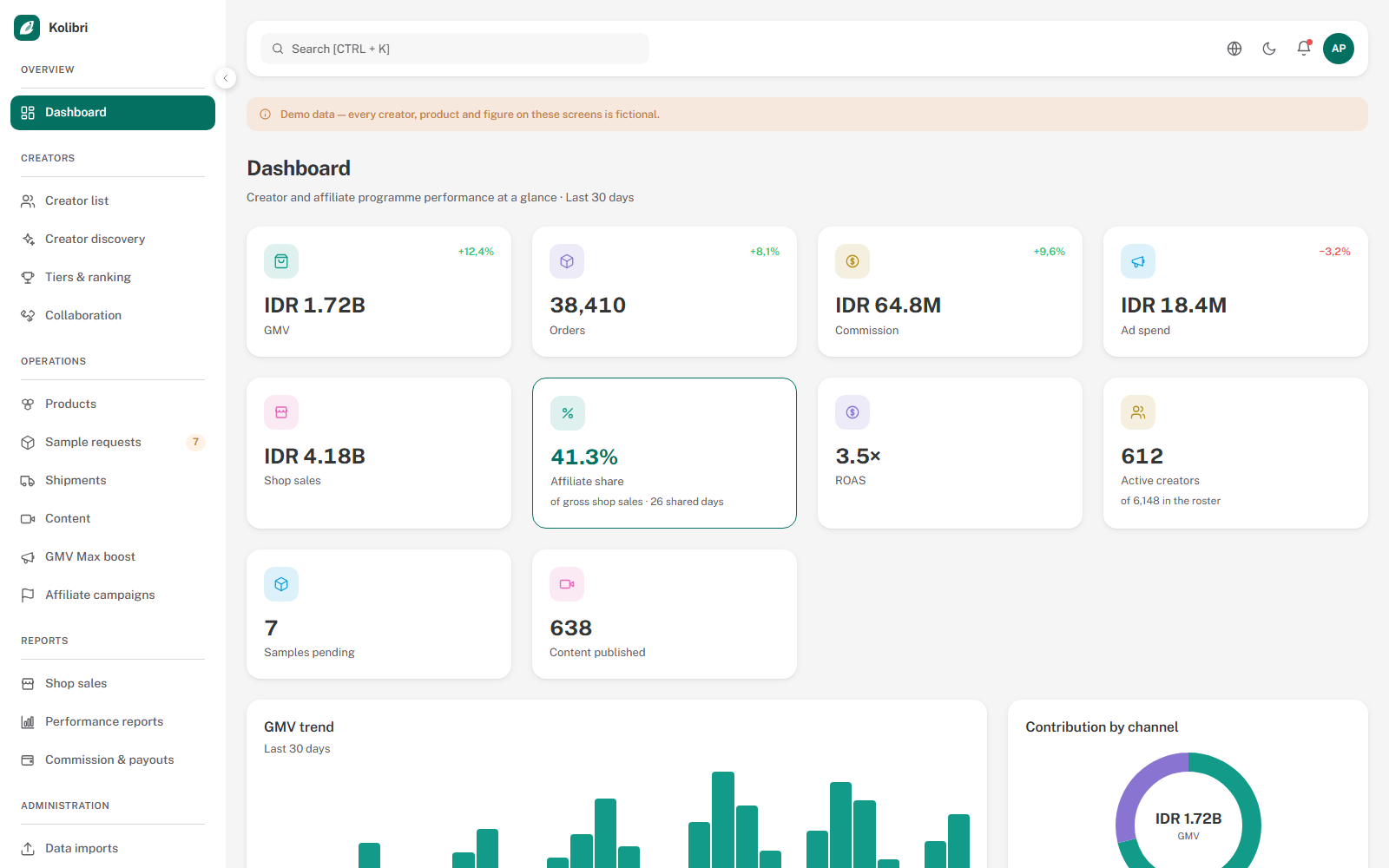Click the Commission card coin icon
This screenshot has height=868, width=1389.
pyautogui.click(x=852, y=261)
